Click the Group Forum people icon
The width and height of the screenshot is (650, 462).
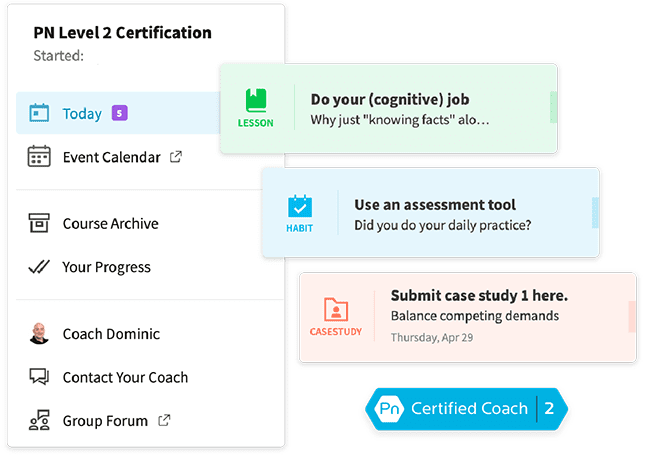click(40, 421)
